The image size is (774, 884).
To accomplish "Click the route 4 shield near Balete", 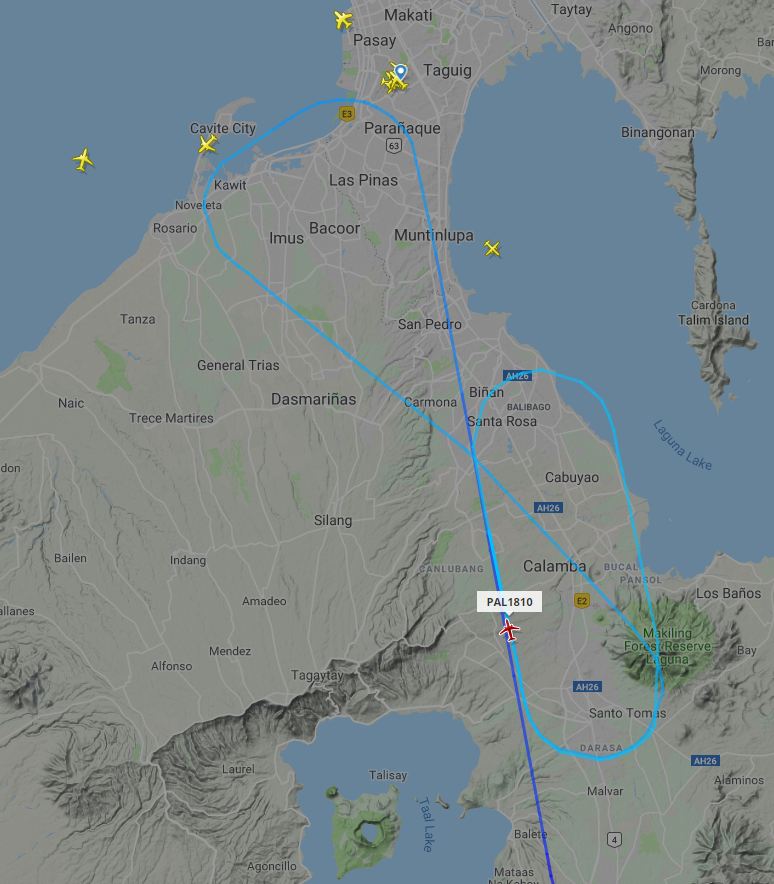I will point(614,839).
